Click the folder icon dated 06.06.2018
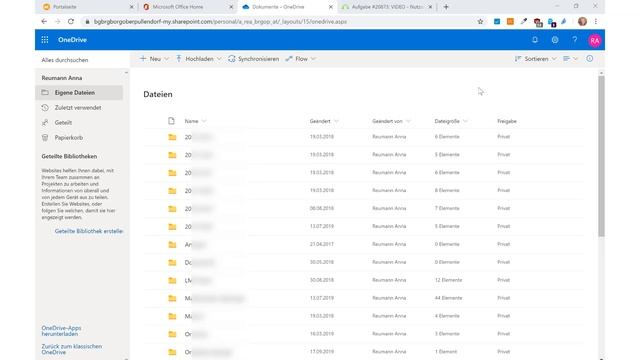The width and height of the screenshot is (640, 360). [172, 209]
